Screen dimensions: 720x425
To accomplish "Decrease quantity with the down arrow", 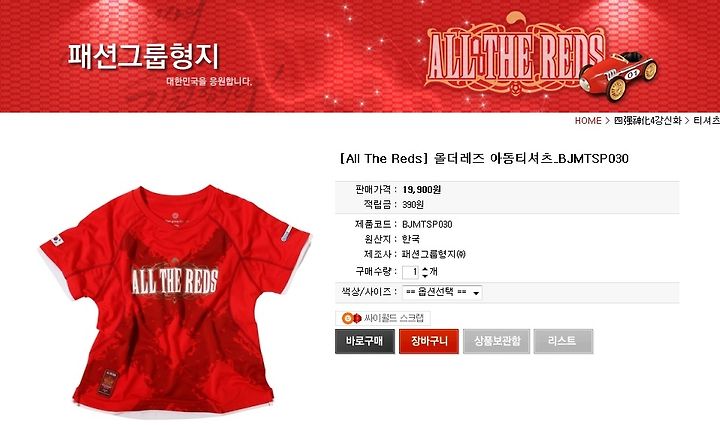I will coord(425,275).
